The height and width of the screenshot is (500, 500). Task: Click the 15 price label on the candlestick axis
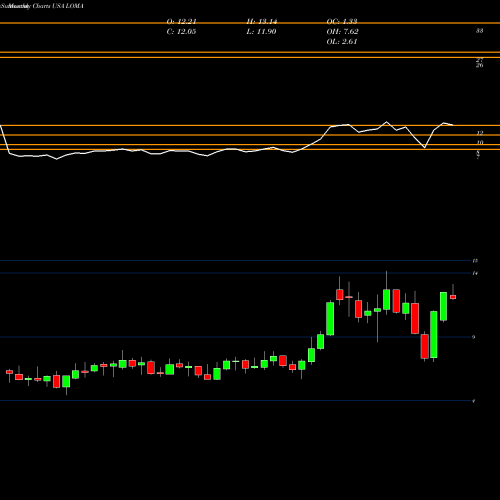(x=475, y=261)
